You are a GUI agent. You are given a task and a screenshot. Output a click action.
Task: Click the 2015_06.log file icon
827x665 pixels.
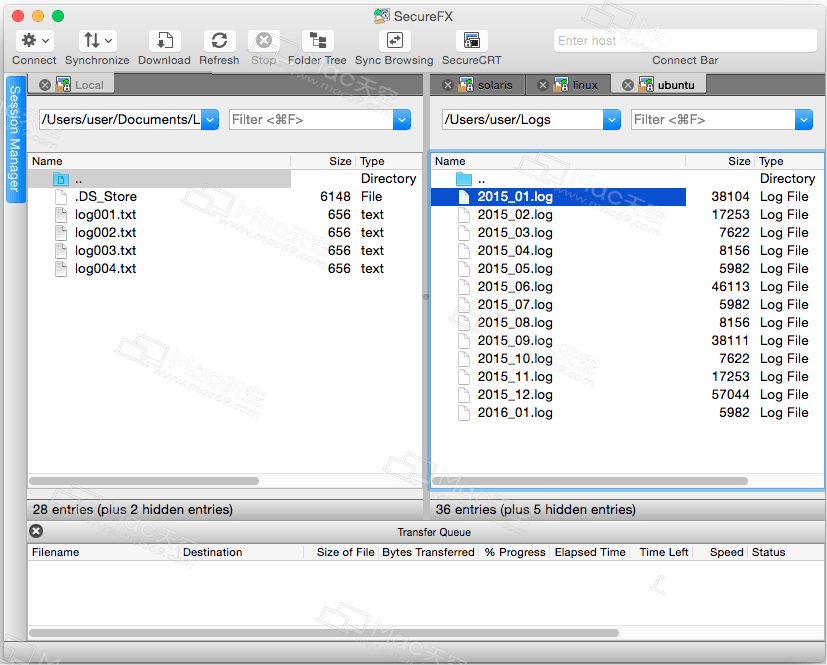click(464, 287)
